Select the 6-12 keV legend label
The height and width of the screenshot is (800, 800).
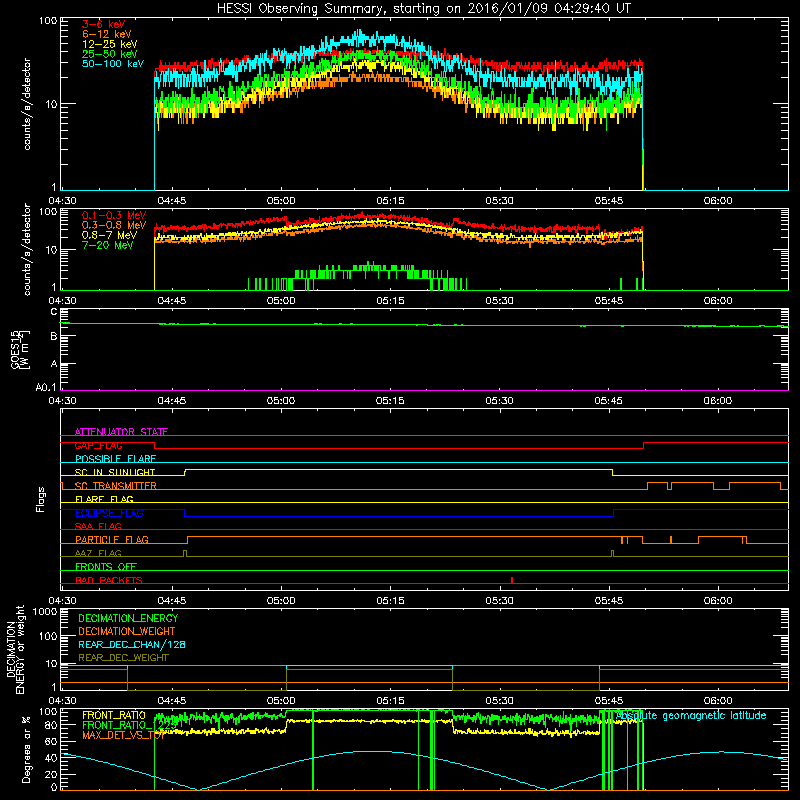point(106,34)
